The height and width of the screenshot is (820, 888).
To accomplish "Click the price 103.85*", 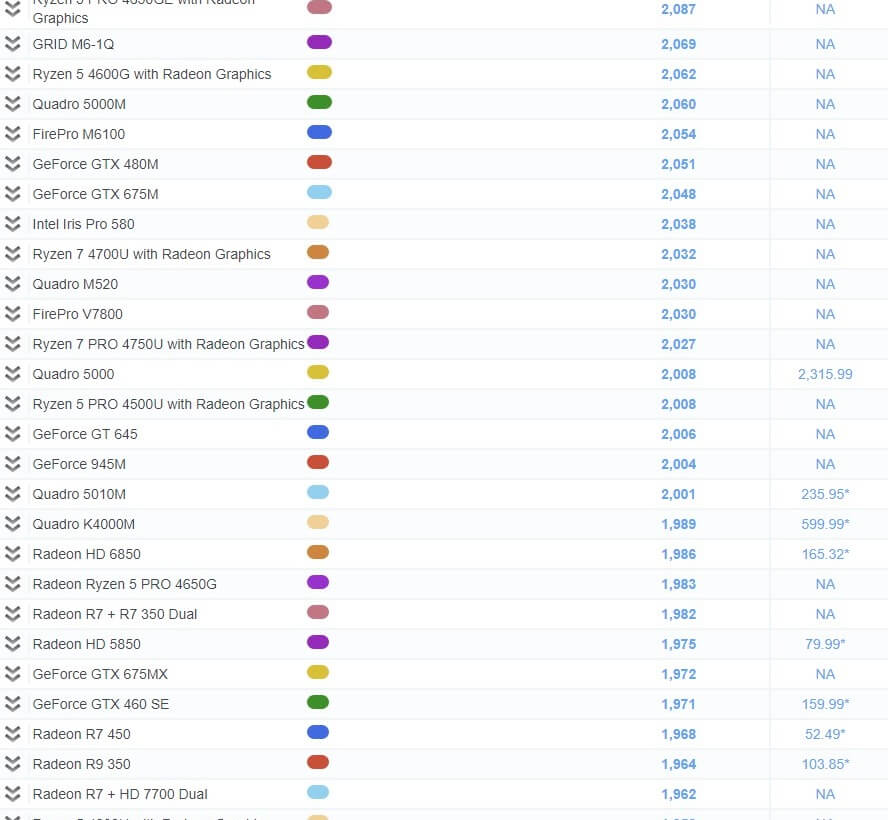I will click(x=825, y=765).
